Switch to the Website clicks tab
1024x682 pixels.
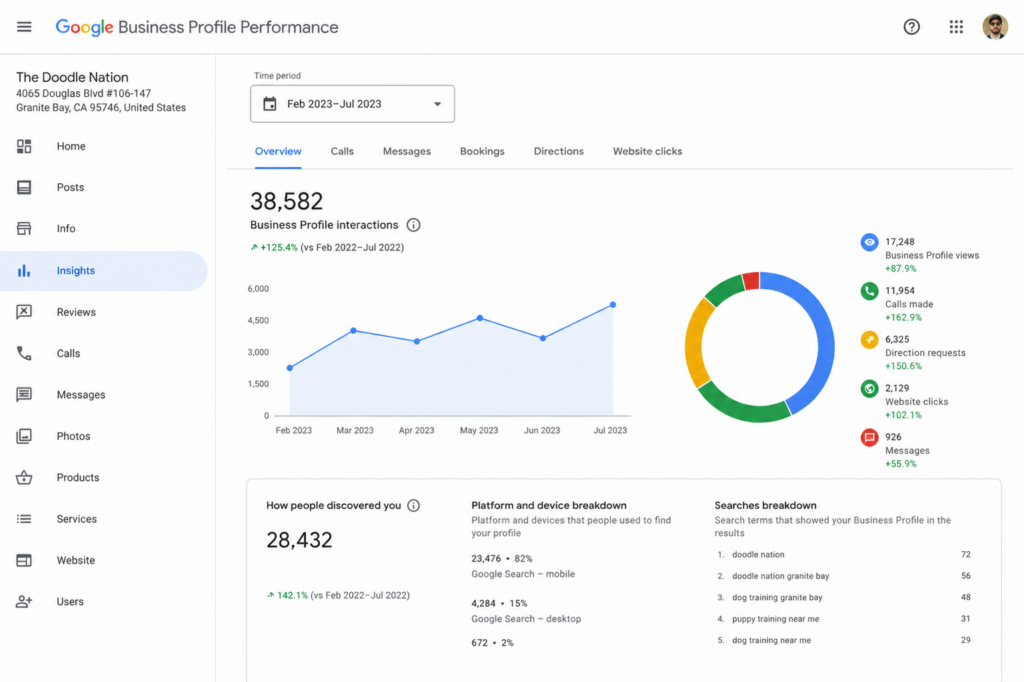[647, 152]
